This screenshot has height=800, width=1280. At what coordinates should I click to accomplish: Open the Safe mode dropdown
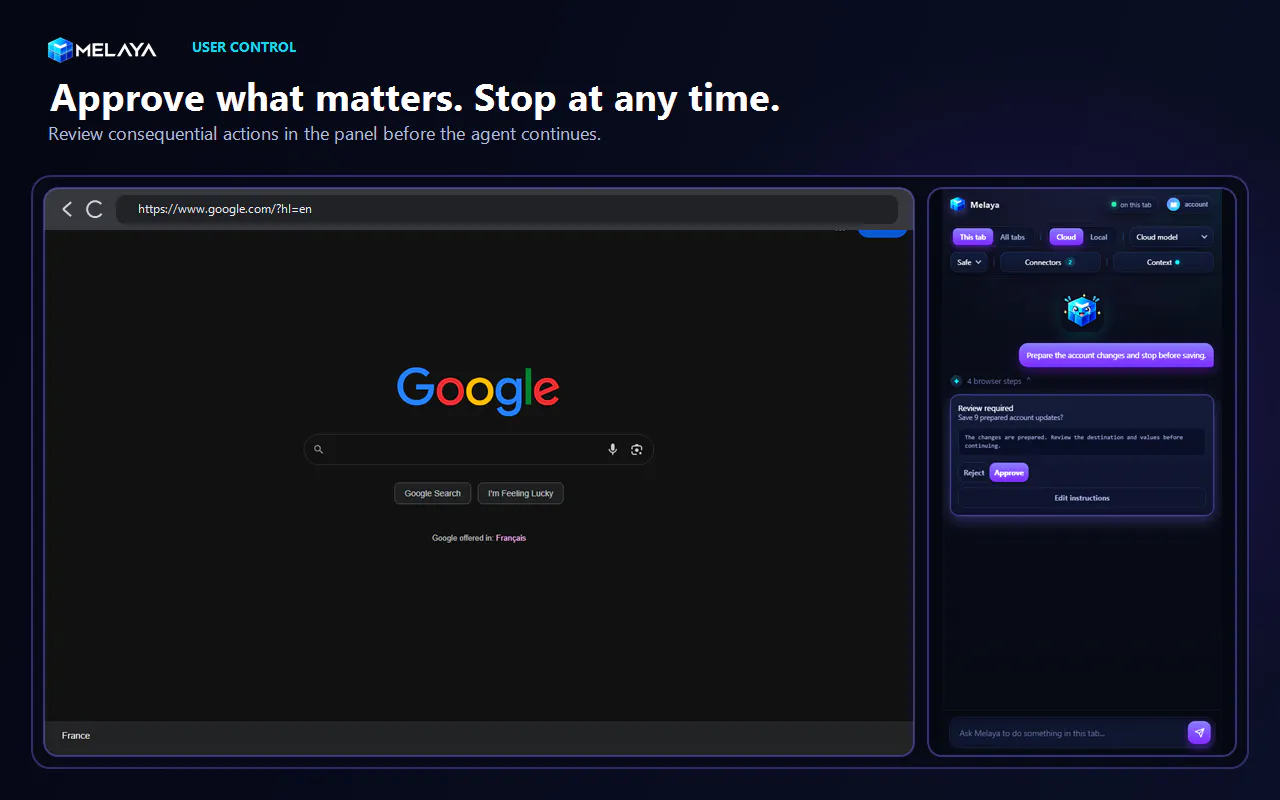click(969, 262)
